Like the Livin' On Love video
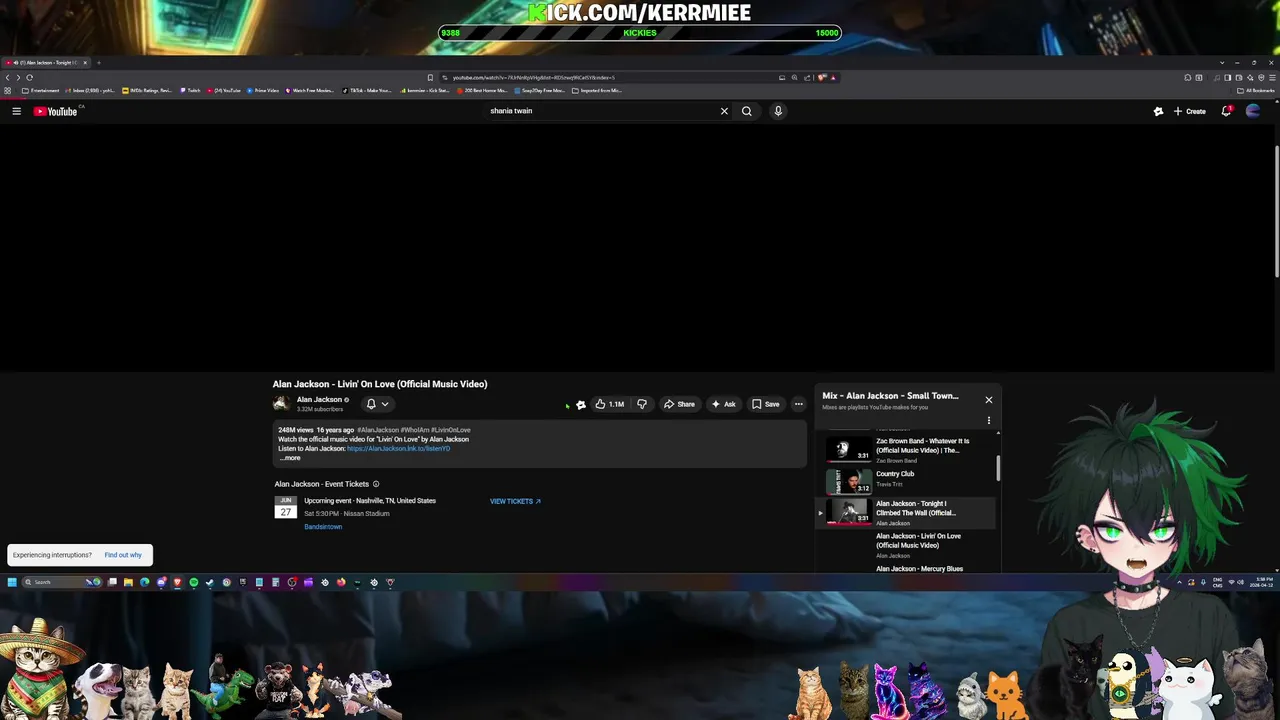This screenshot has width=1280, height=720. point(609,404)
